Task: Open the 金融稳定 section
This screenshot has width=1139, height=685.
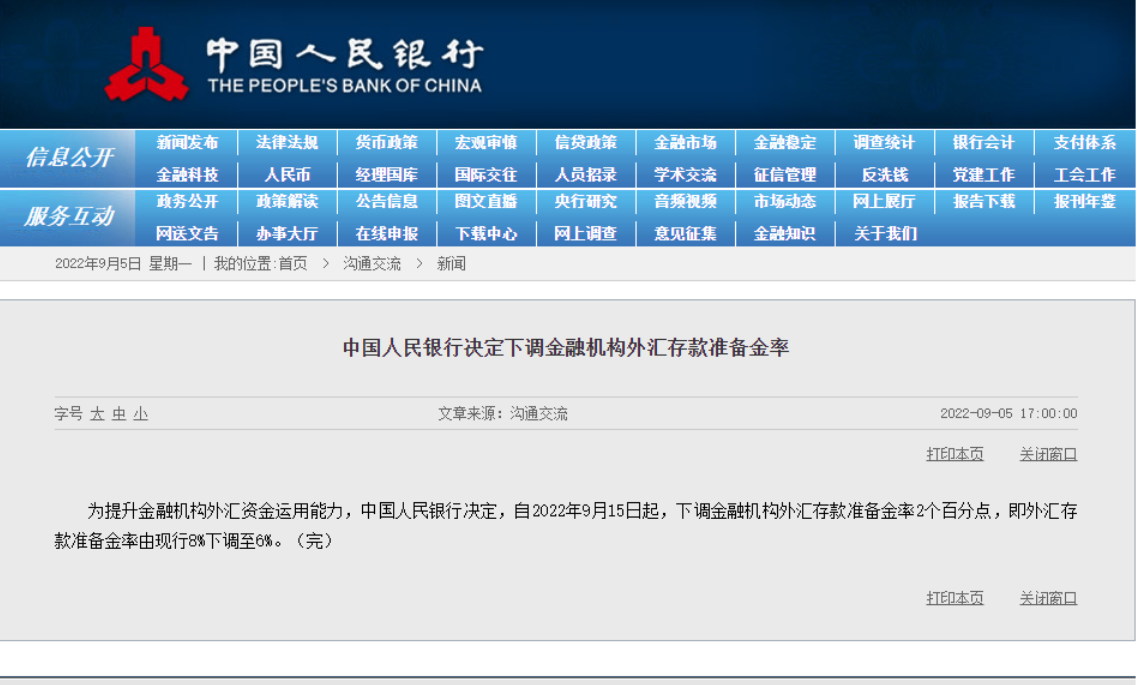Action: point(785,142)
